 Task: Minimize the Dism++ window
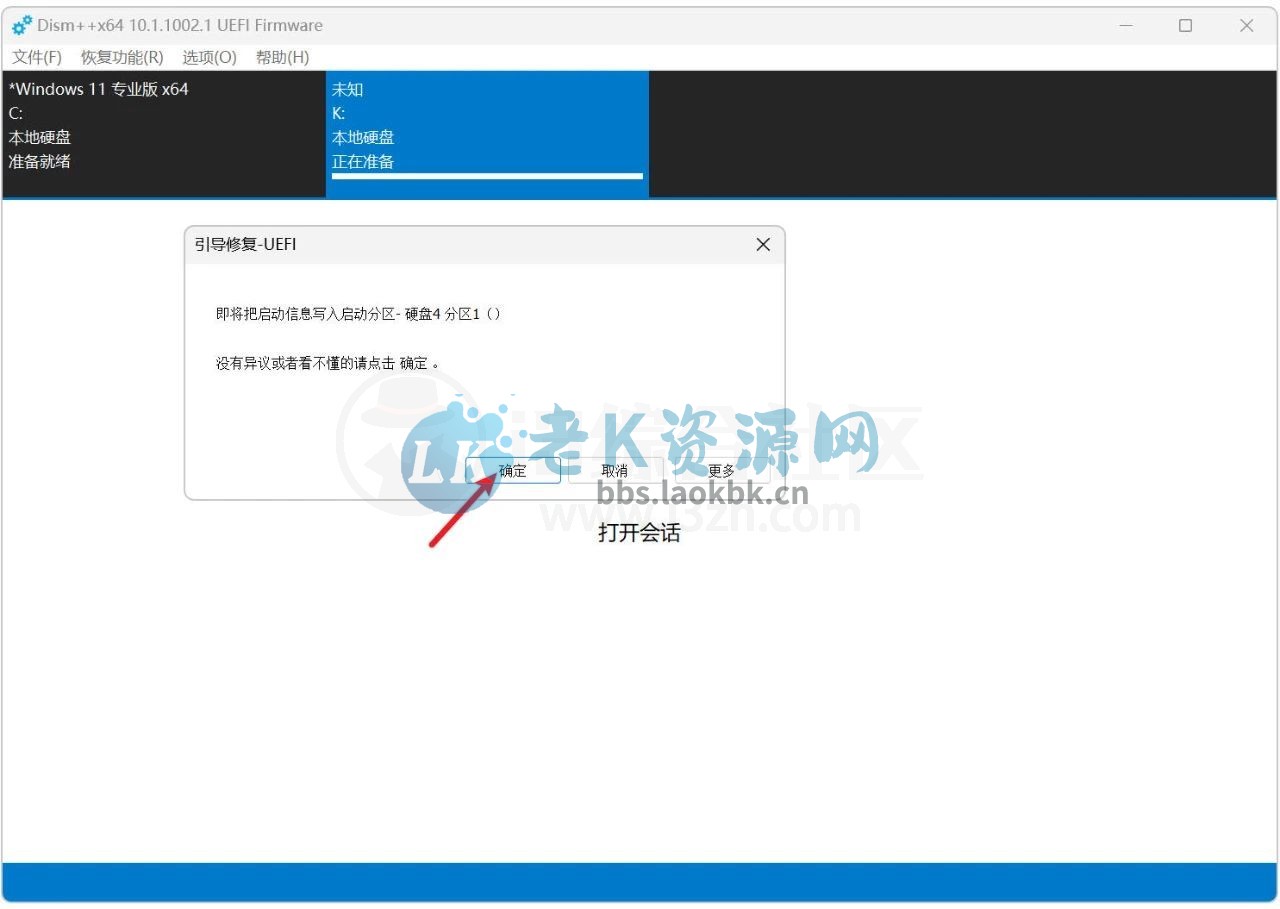tap(1126, 26)
